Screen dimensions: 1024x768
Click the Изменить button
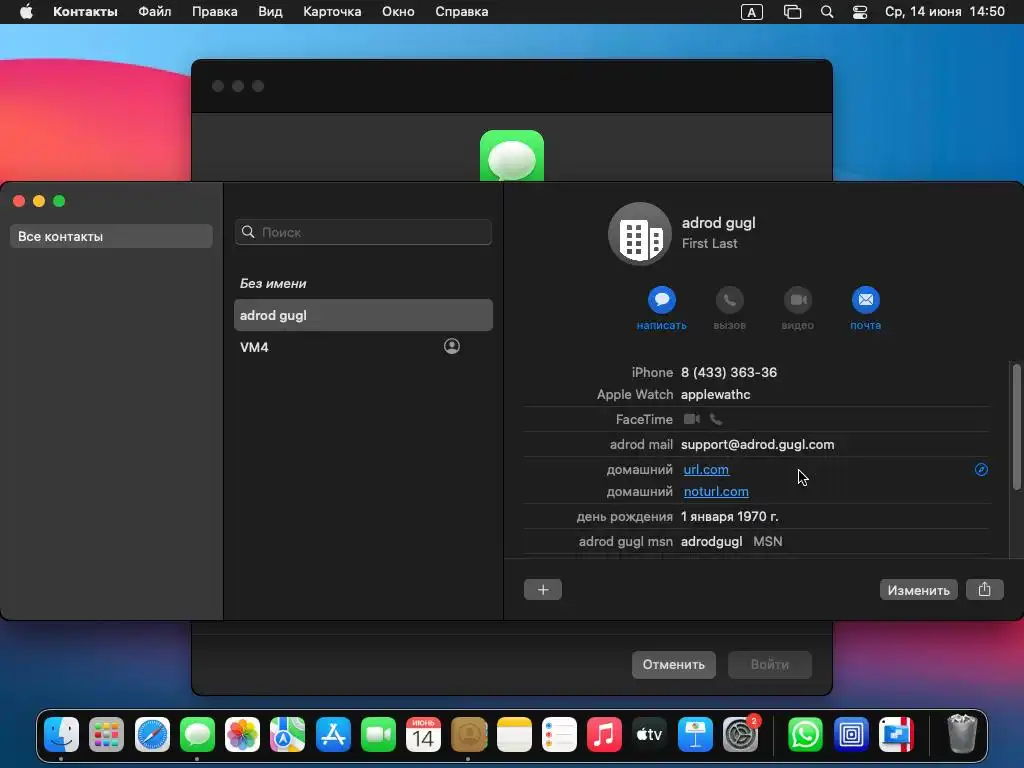click(x=918, y=590)
